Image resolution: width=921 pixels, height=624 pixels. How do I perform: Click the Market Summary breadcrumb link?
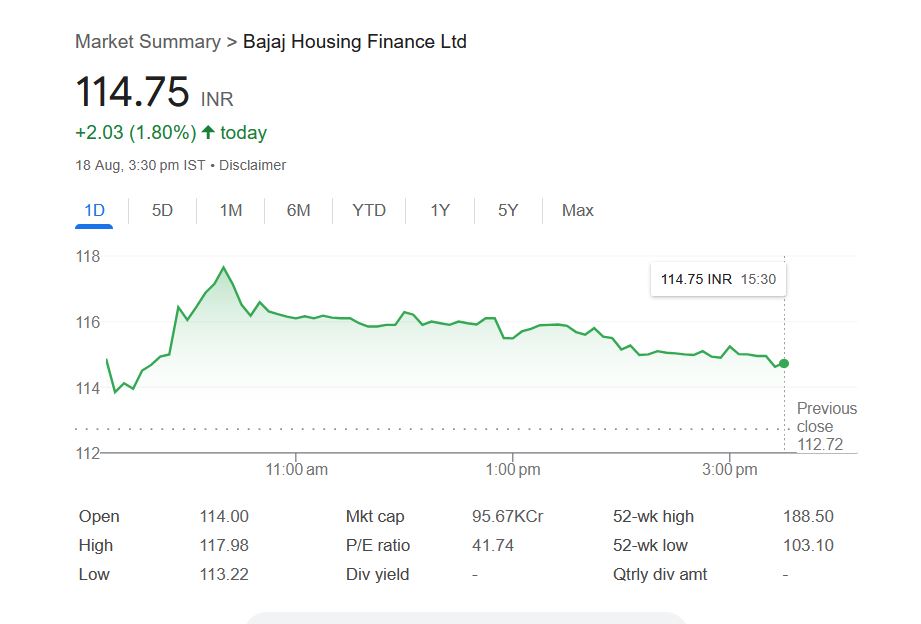(147, 42)
